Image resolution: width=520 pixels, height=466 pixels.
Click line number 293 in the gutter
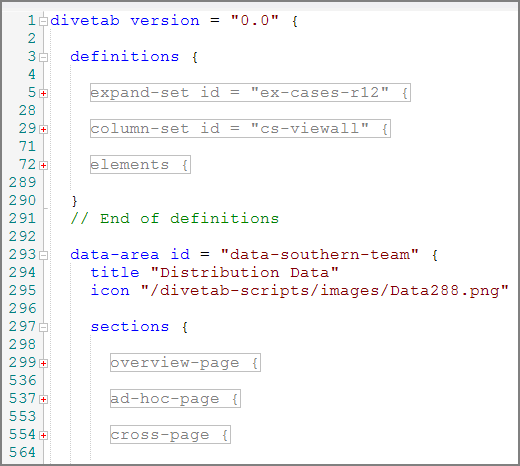click(x=22, y=255)
